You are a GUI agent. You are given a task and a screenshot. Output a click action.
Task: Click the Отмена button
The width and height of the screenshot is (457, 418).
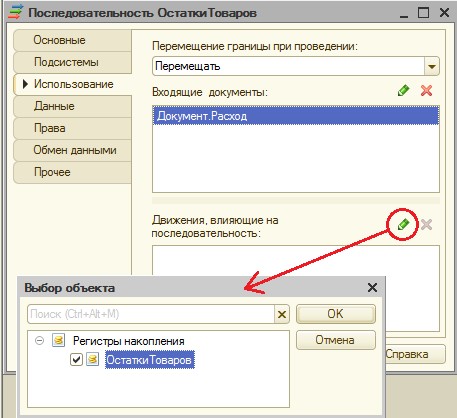(x=336, y=340)
